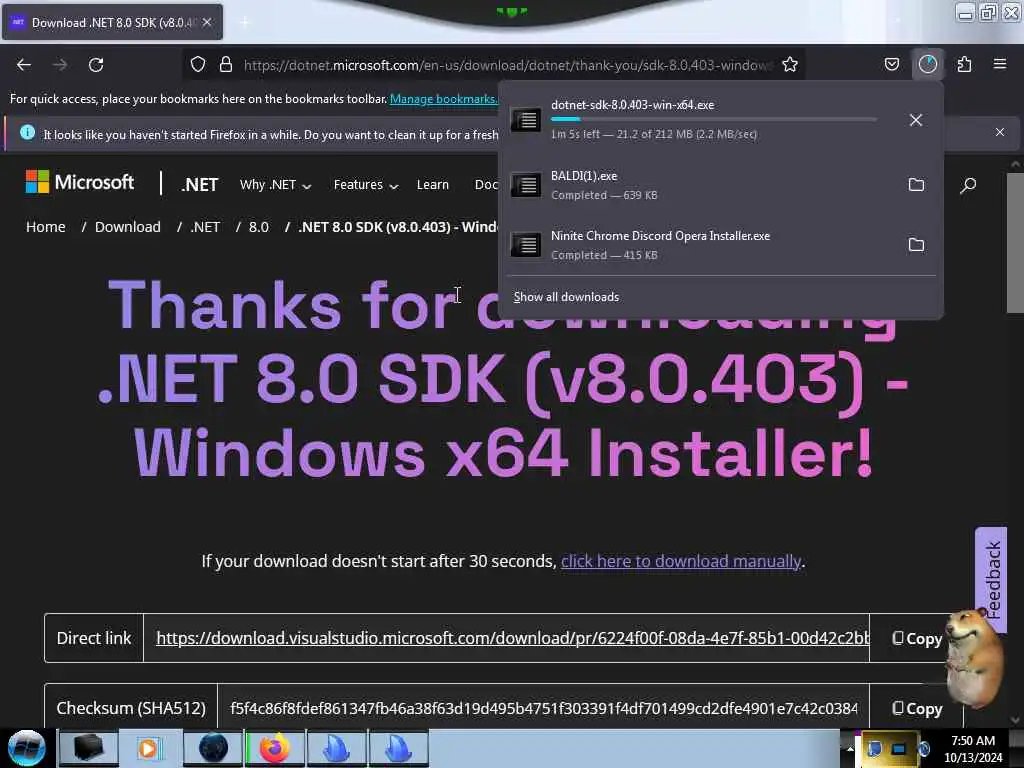Cancel the dotnet-sdk download
The height and width of the screenshot is (768, 1024).
(916, 120)
